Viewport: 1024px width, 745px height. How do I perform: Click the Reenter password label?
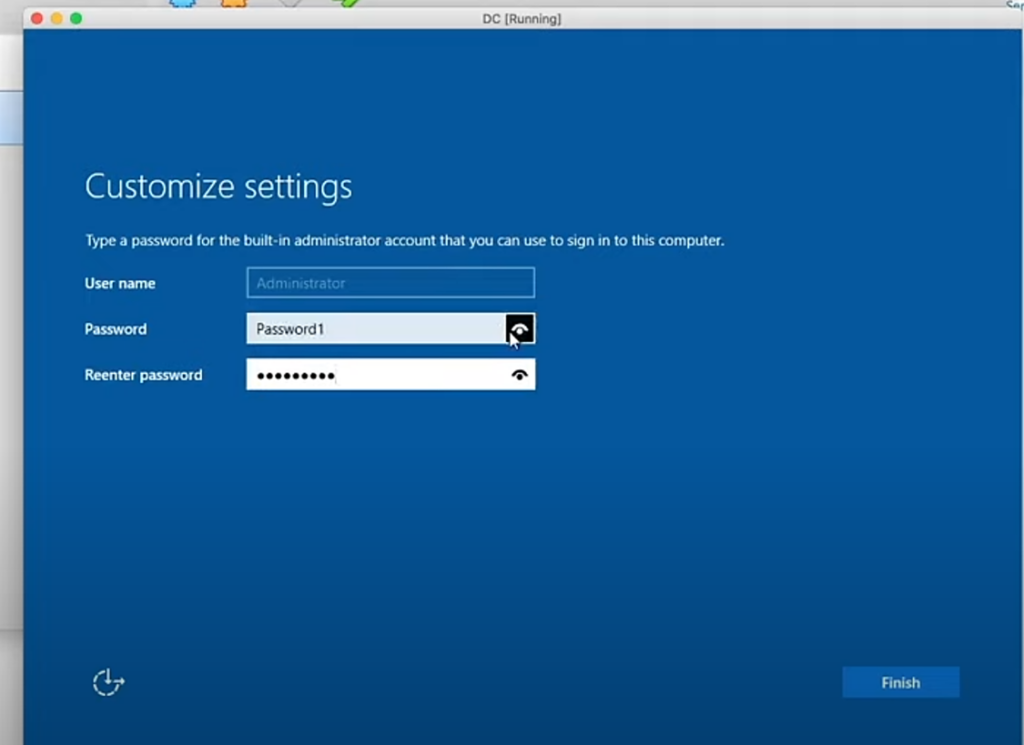tap(143, 375)
